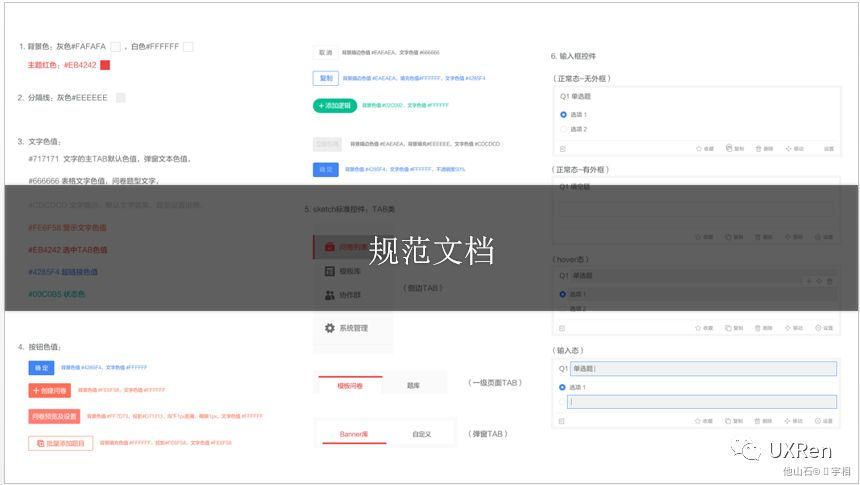
Task: Click the red 创建问卷 button
Action: pos(49,391)
